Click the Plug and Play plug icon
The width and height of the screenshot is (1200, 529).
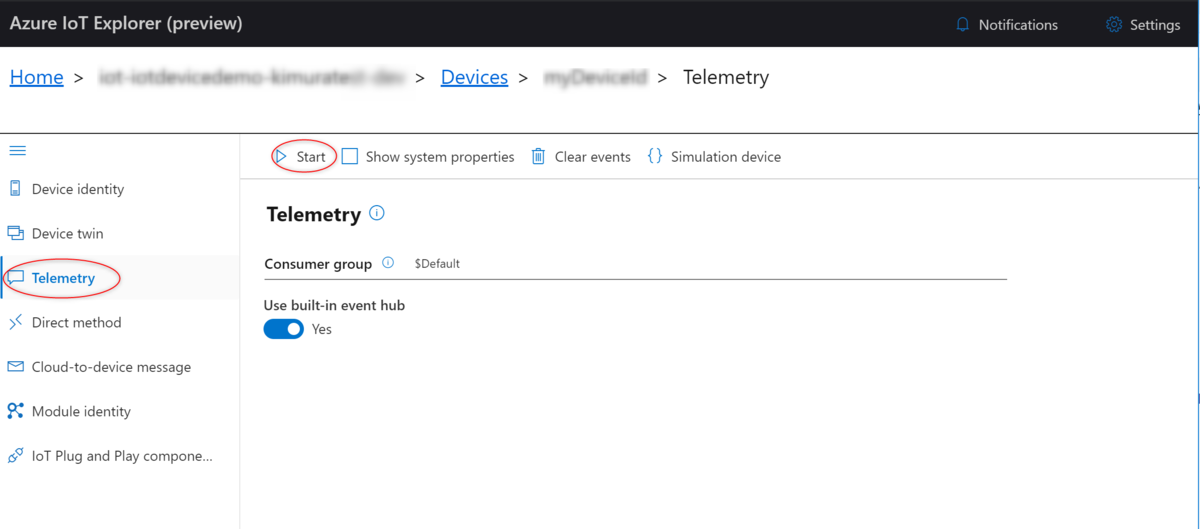coord(15,456)
